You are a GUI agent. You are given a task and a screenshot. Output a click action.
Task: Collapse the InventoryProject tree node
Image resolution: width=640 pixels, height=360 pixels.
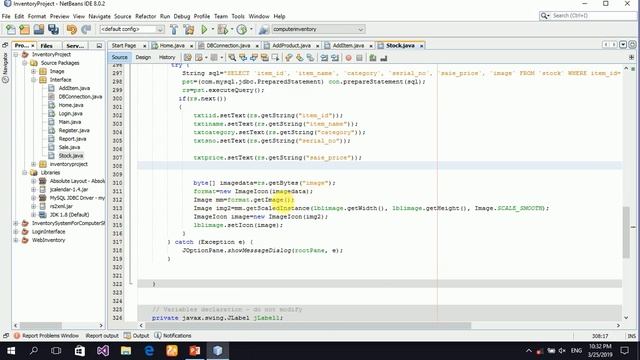point(16,54)
